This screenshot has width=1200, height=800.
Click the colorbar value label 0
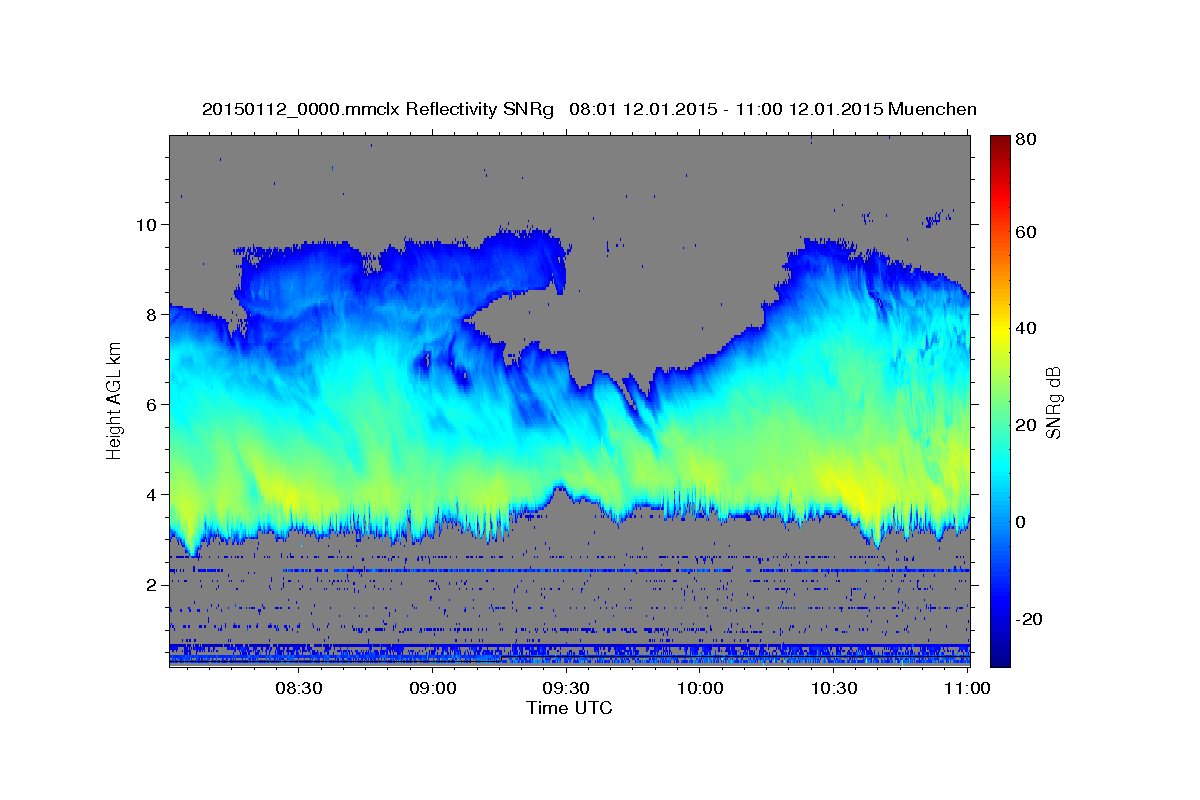tap(1020, 522)
